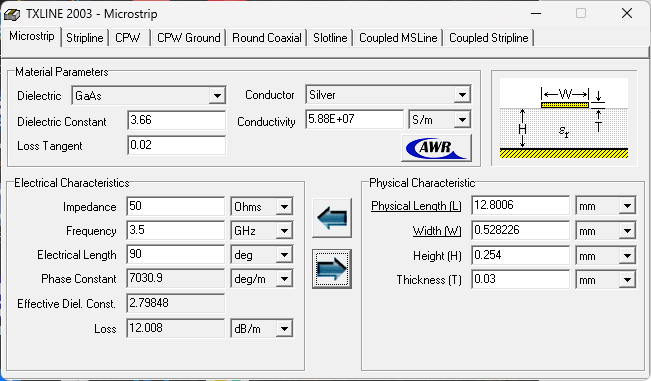This screenshot has width=651, height=381.
Task: Select the Round Coaxial tab
Action: (267, 38)
